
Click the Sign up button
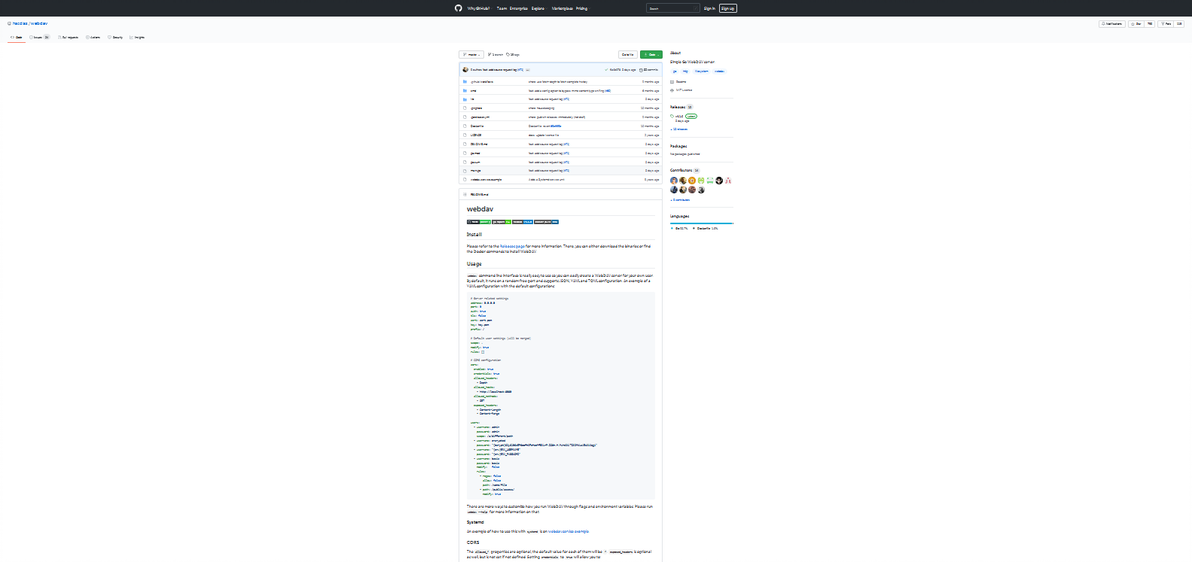click(x=727, y=8)
